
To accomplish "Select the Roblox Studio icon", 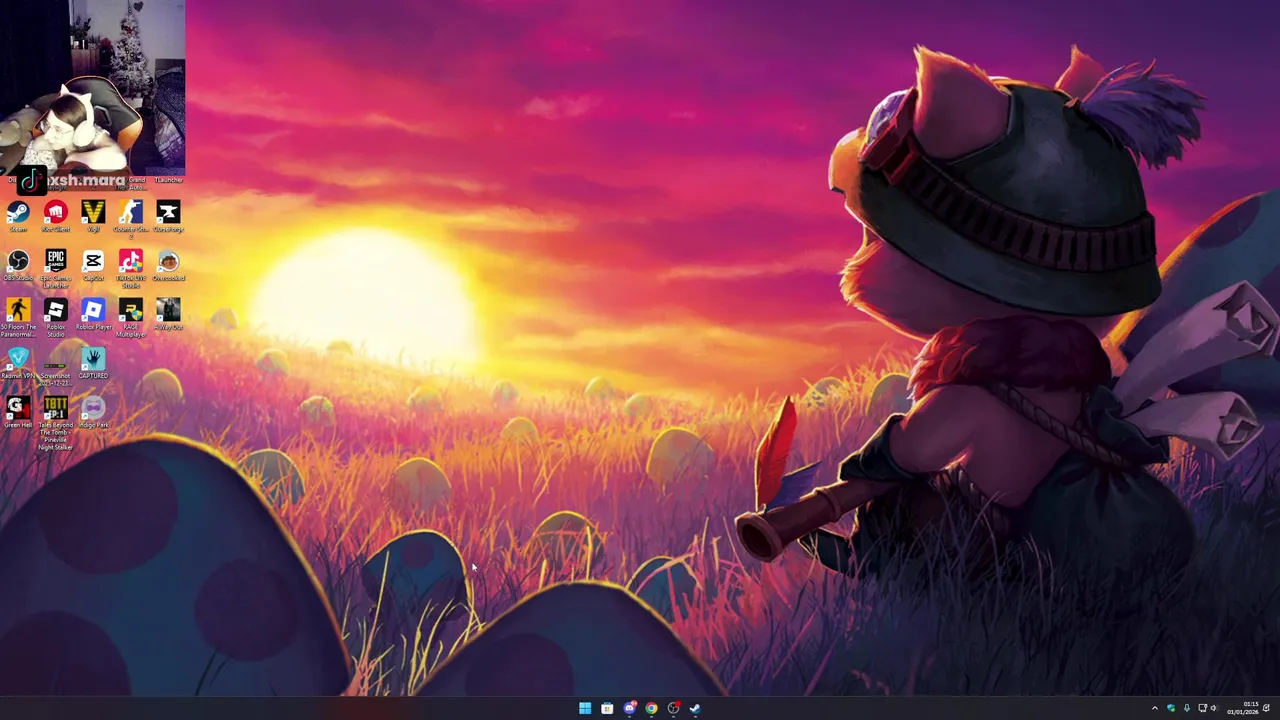I will point(55,318).
